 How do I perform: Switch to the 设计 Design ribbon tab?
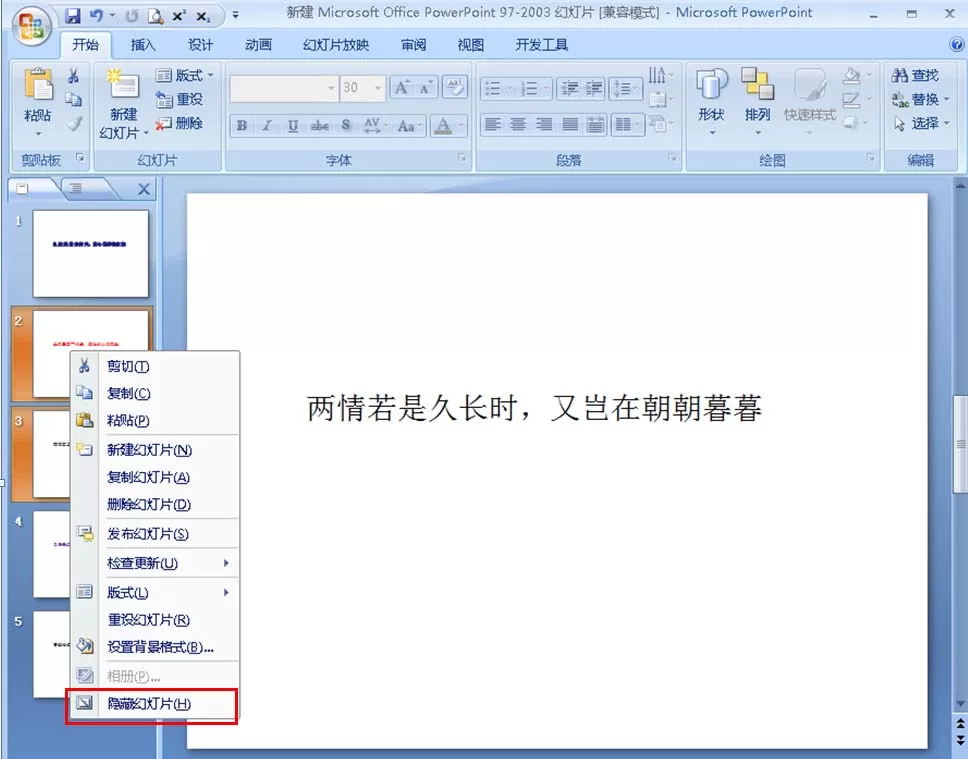tap(200, 44)
